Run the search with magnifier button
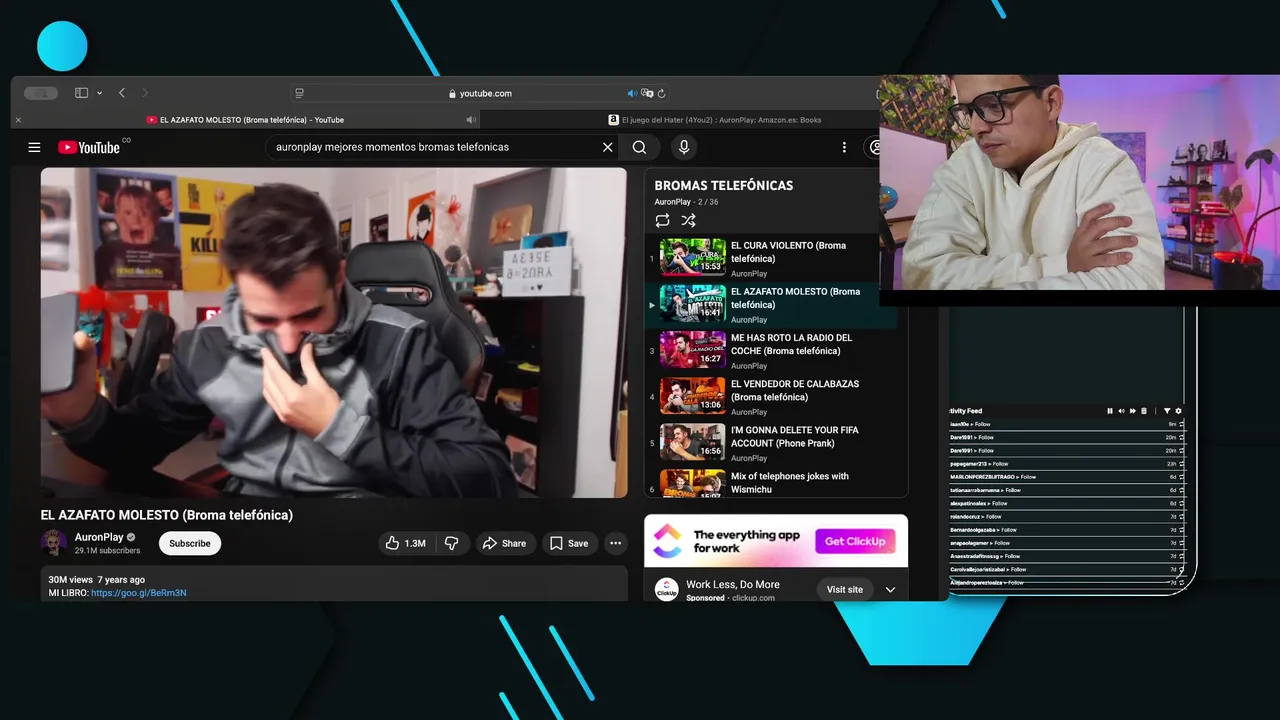 point(639,147)
